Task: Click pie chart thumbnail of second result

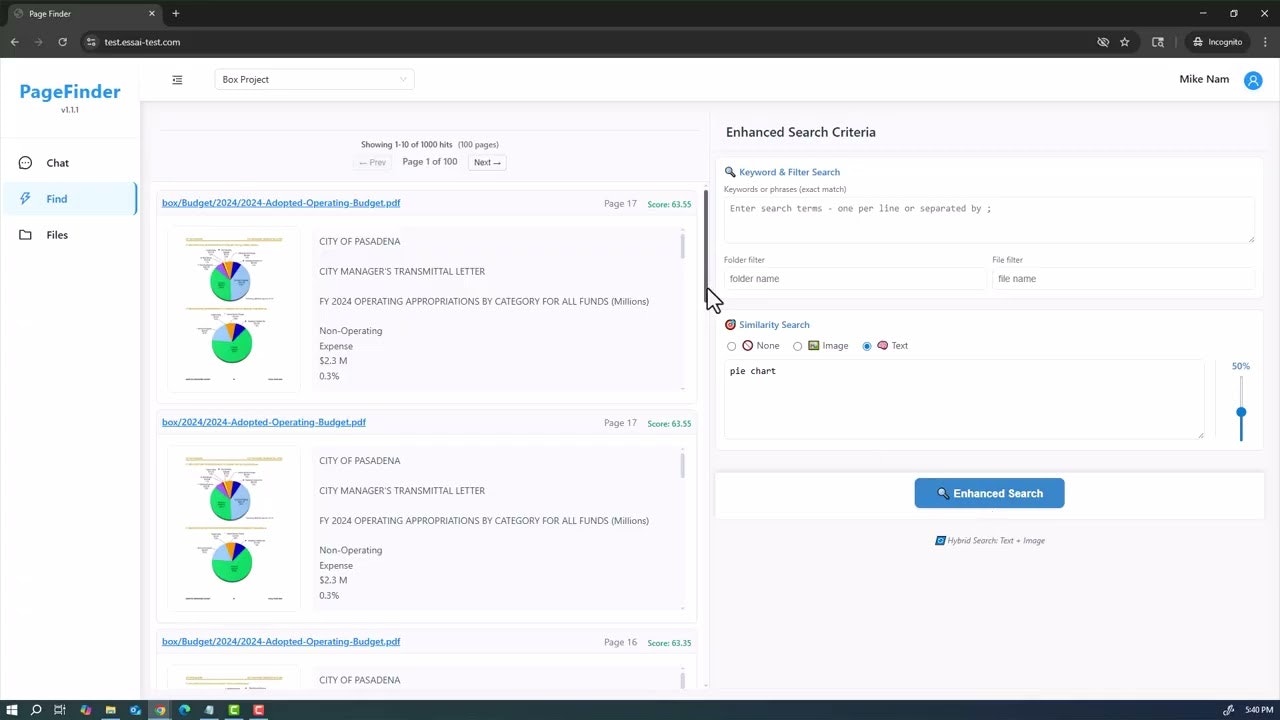Action: (x=233, y=527)
